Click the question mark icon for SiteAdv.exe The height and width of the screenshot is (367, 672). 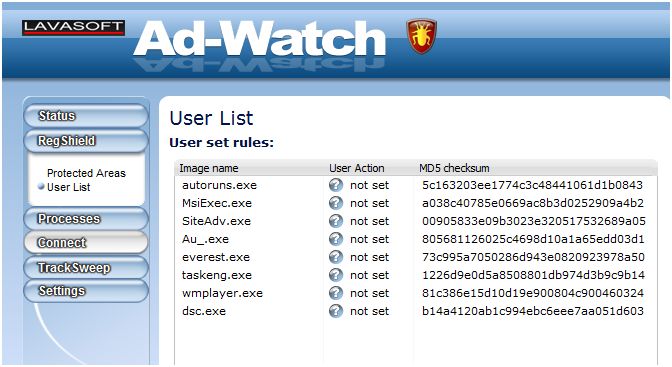click(x=336, y=221)
